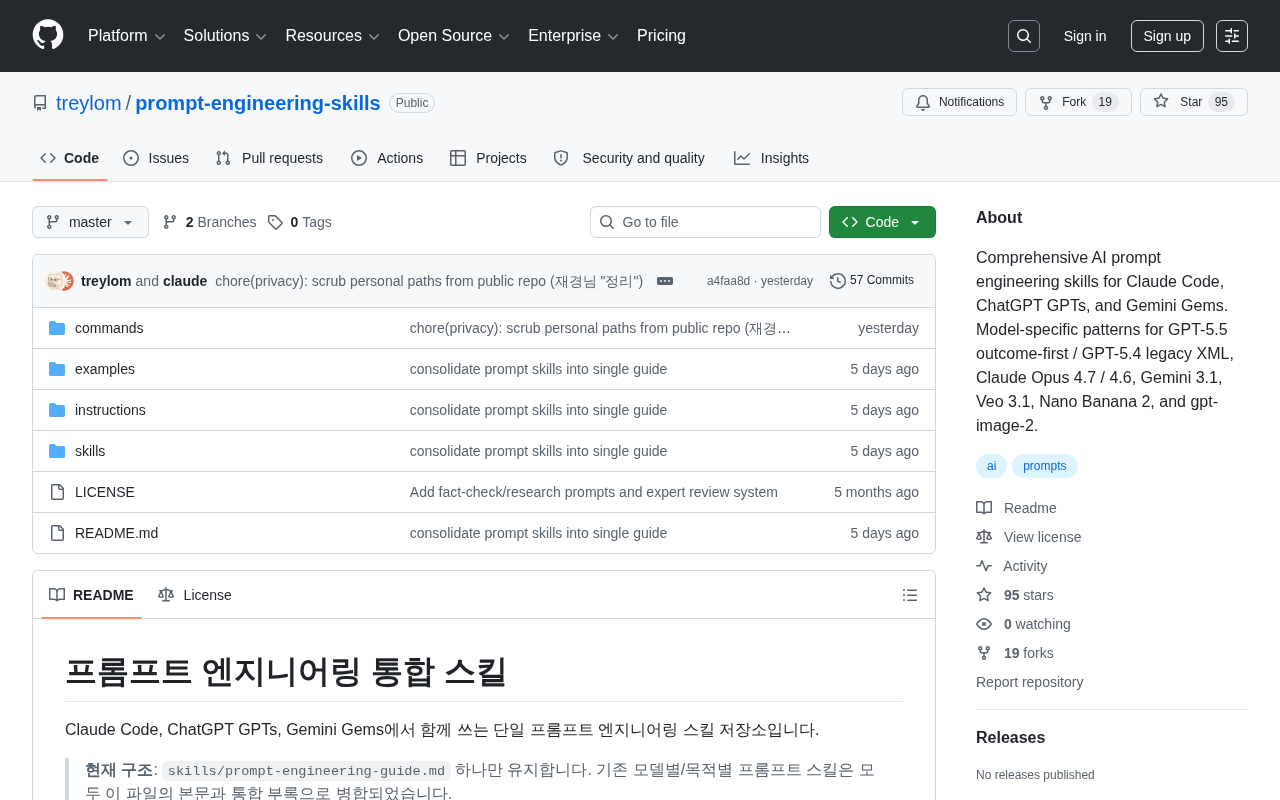Switch to the Actions tab
Image resolution: width=1280 pixels, height=800 pixels.
click(x=387, y=158)
